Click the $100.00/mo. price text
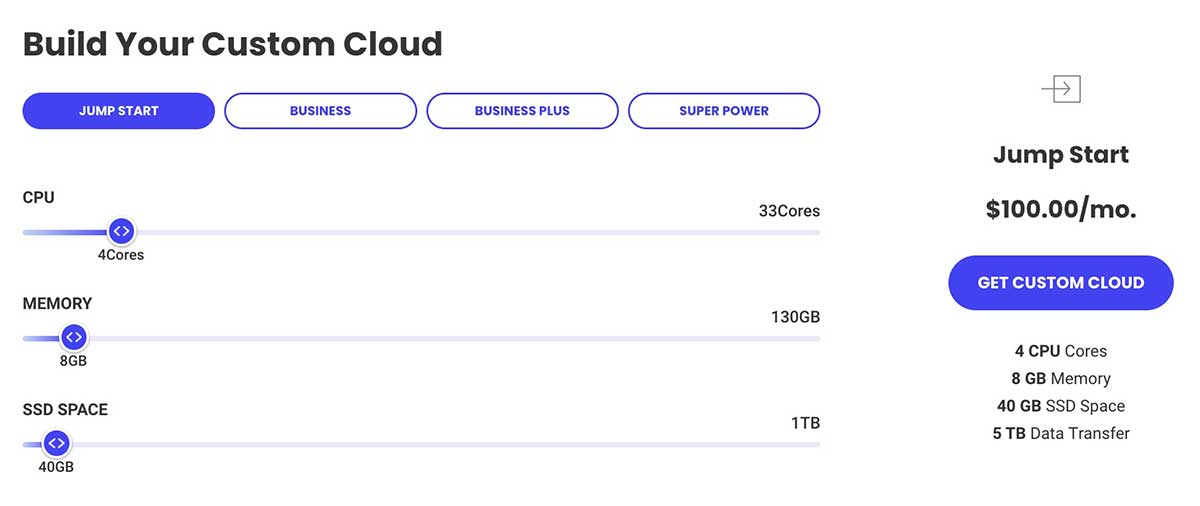The width and height of the screenshot is (1200, 506). pos(1061,209)
